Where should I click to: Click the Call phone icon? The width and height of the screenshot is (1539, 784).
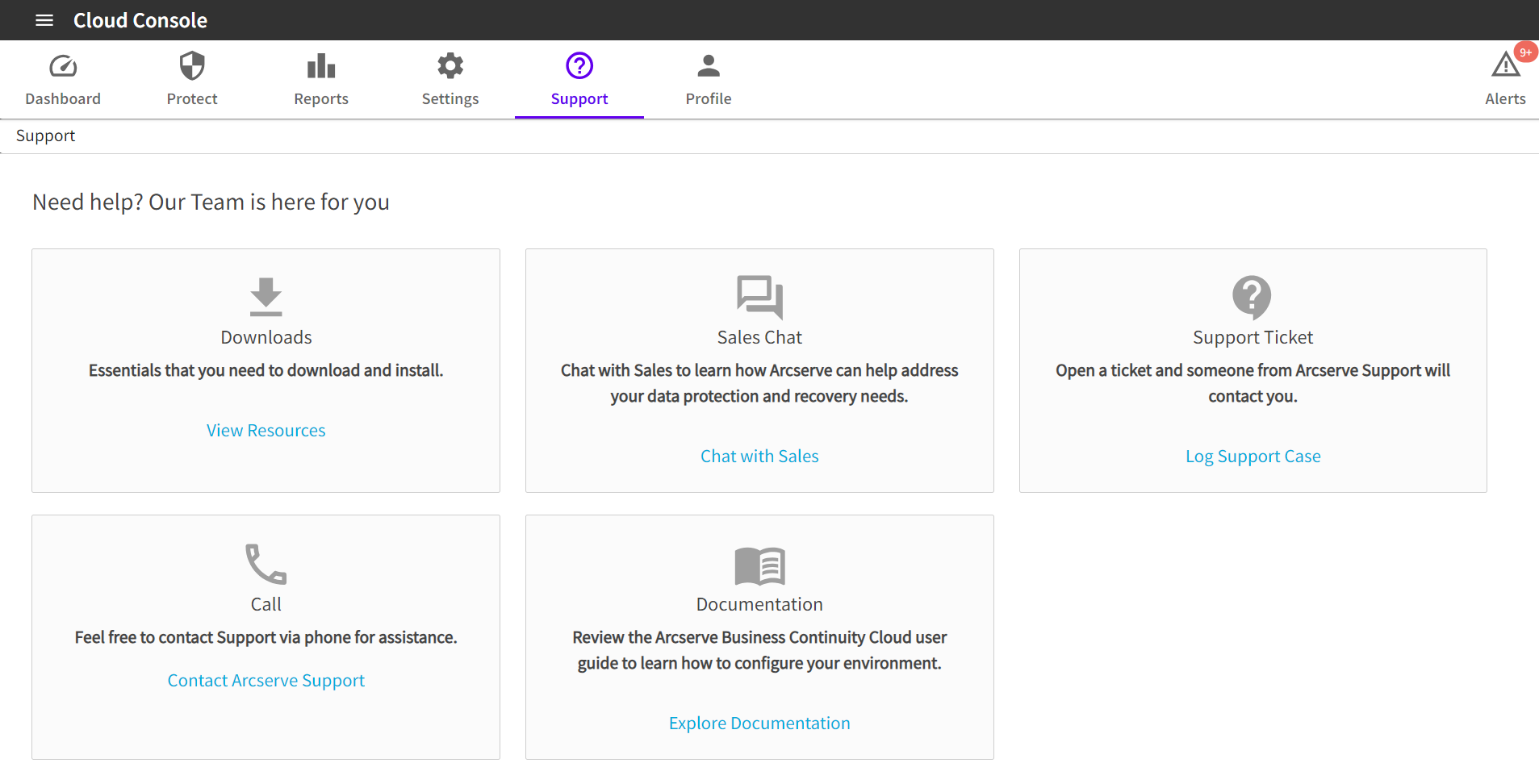pos(266,564)
